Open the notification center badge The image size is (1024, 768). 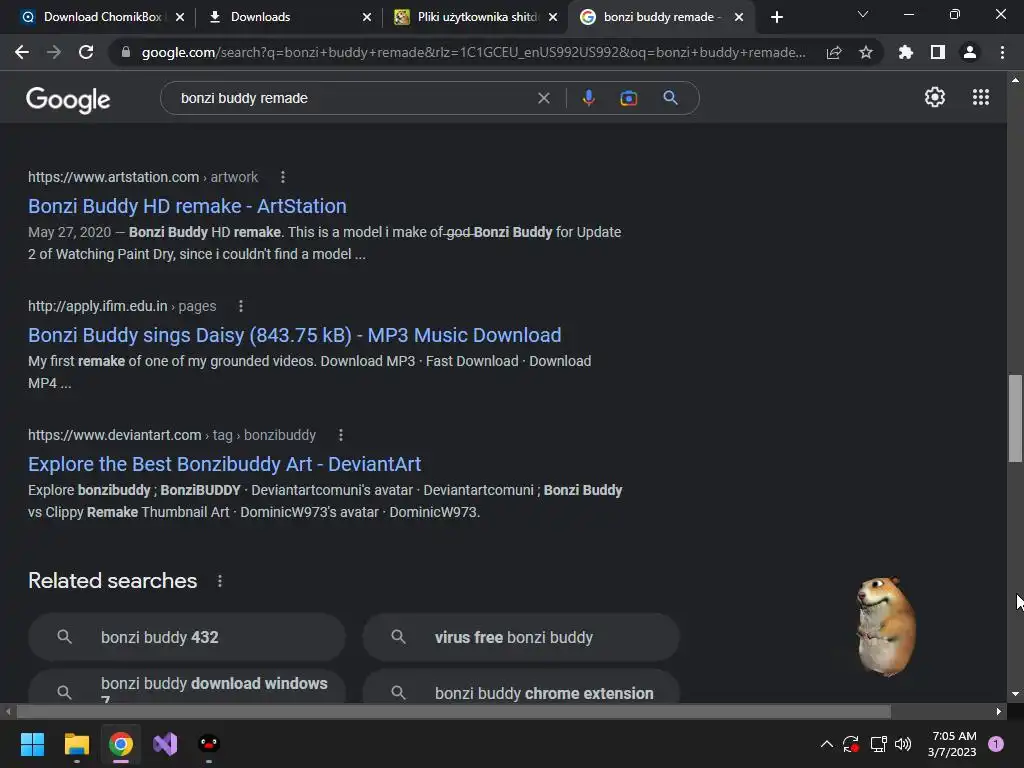point(996,744)
